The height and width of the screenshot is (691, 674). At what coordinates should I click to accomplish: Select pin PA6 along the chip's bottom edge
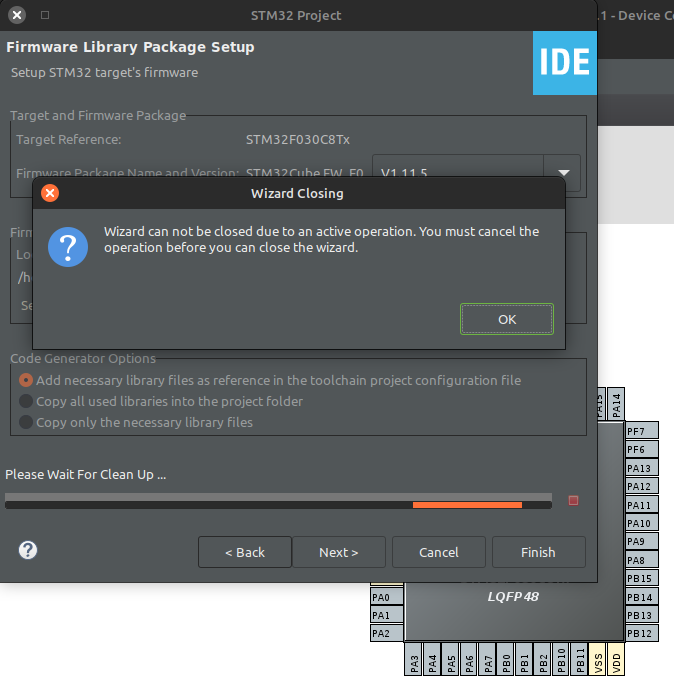point(469,659)
